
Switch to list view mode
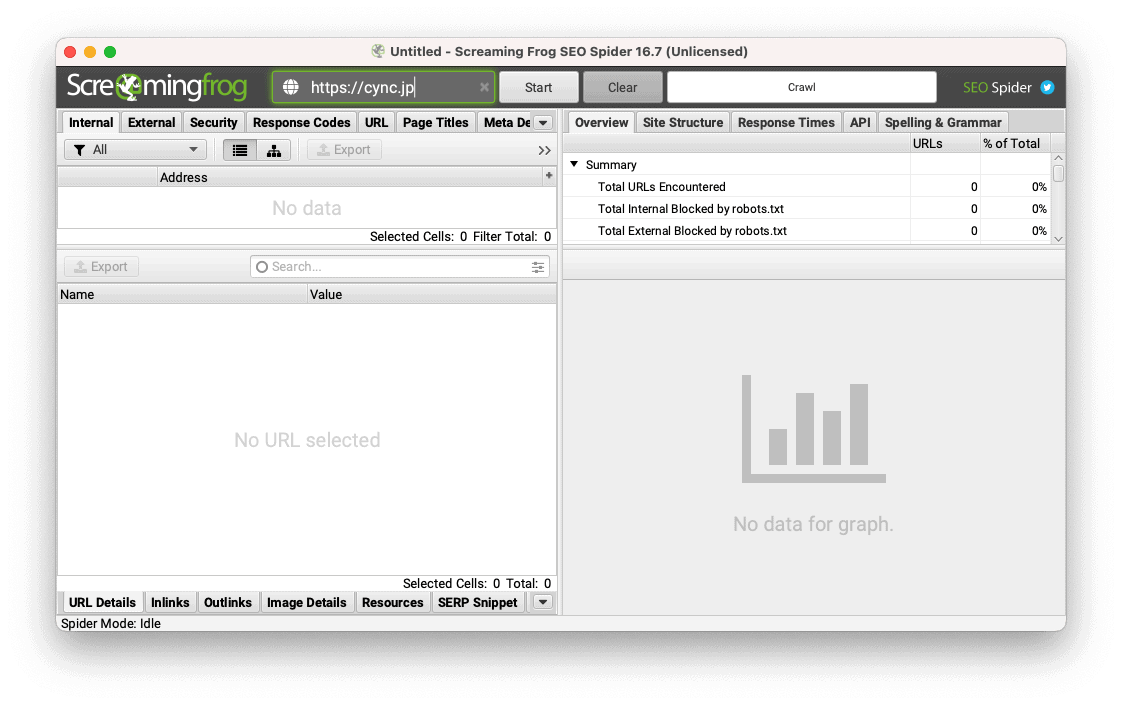pos(240,150)
